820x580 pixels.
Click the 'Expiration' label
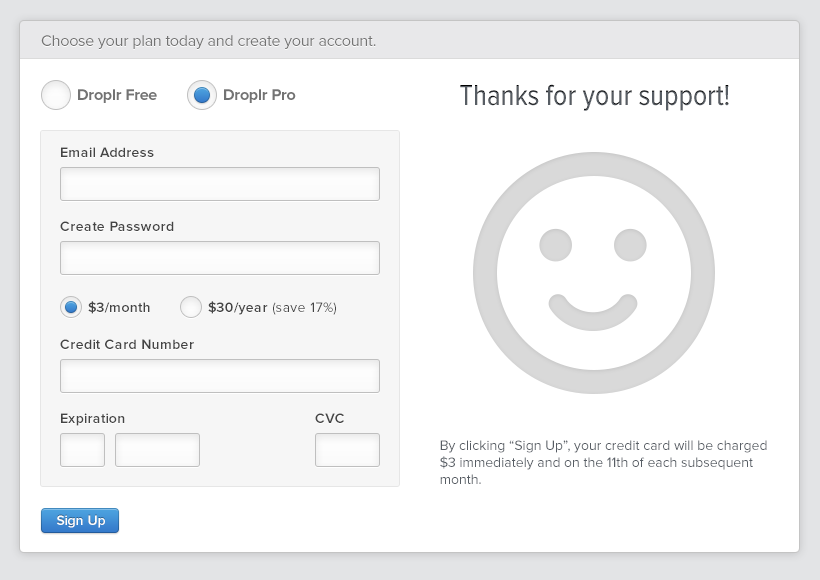click(x=93, y=419)
